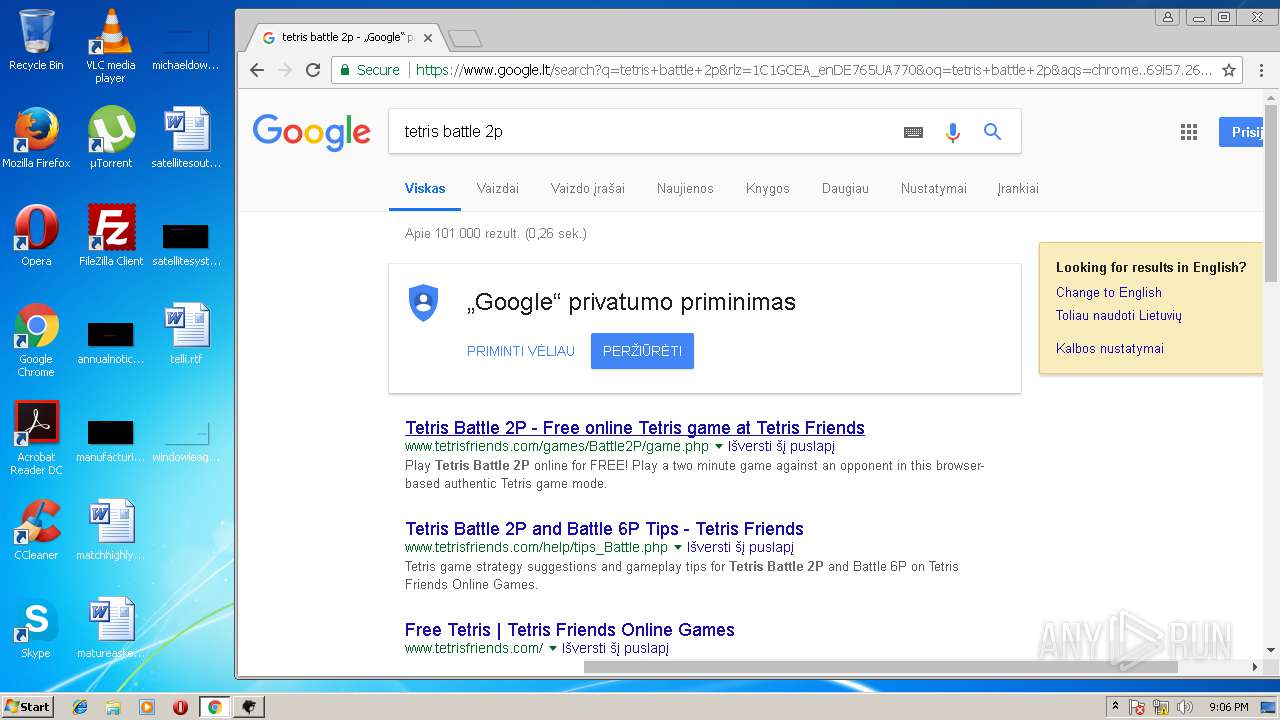Click Change to English link
1280x720 pixels.
[1109, 293]
